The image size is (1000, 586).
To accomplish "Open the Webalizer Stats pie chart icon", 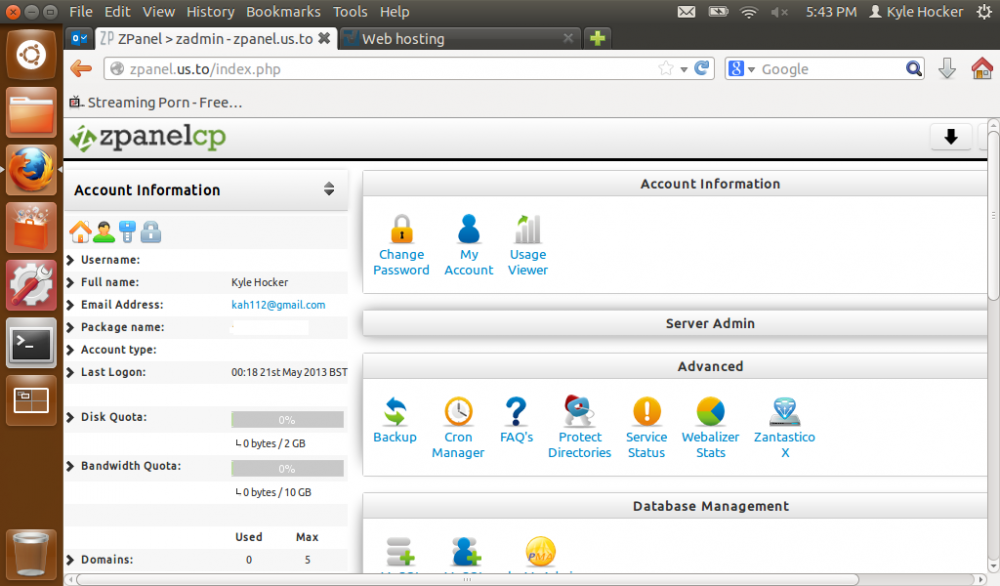I will coord(710,411).
